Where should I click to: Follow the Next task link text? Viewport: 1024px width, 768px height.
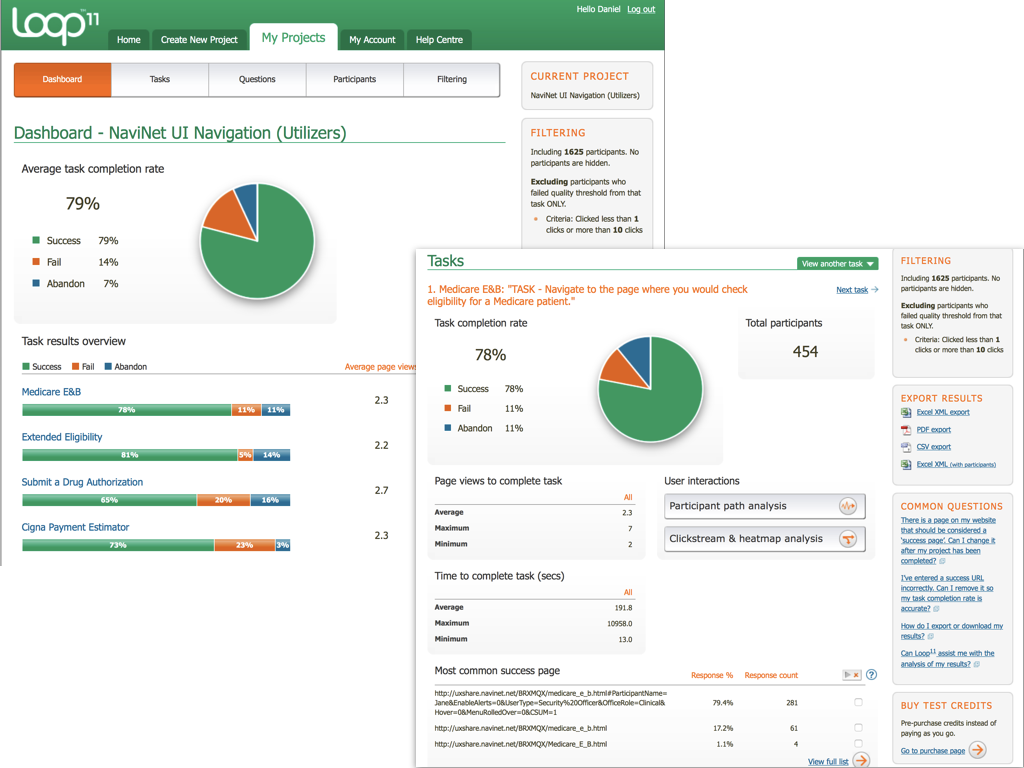pos(852,290)
